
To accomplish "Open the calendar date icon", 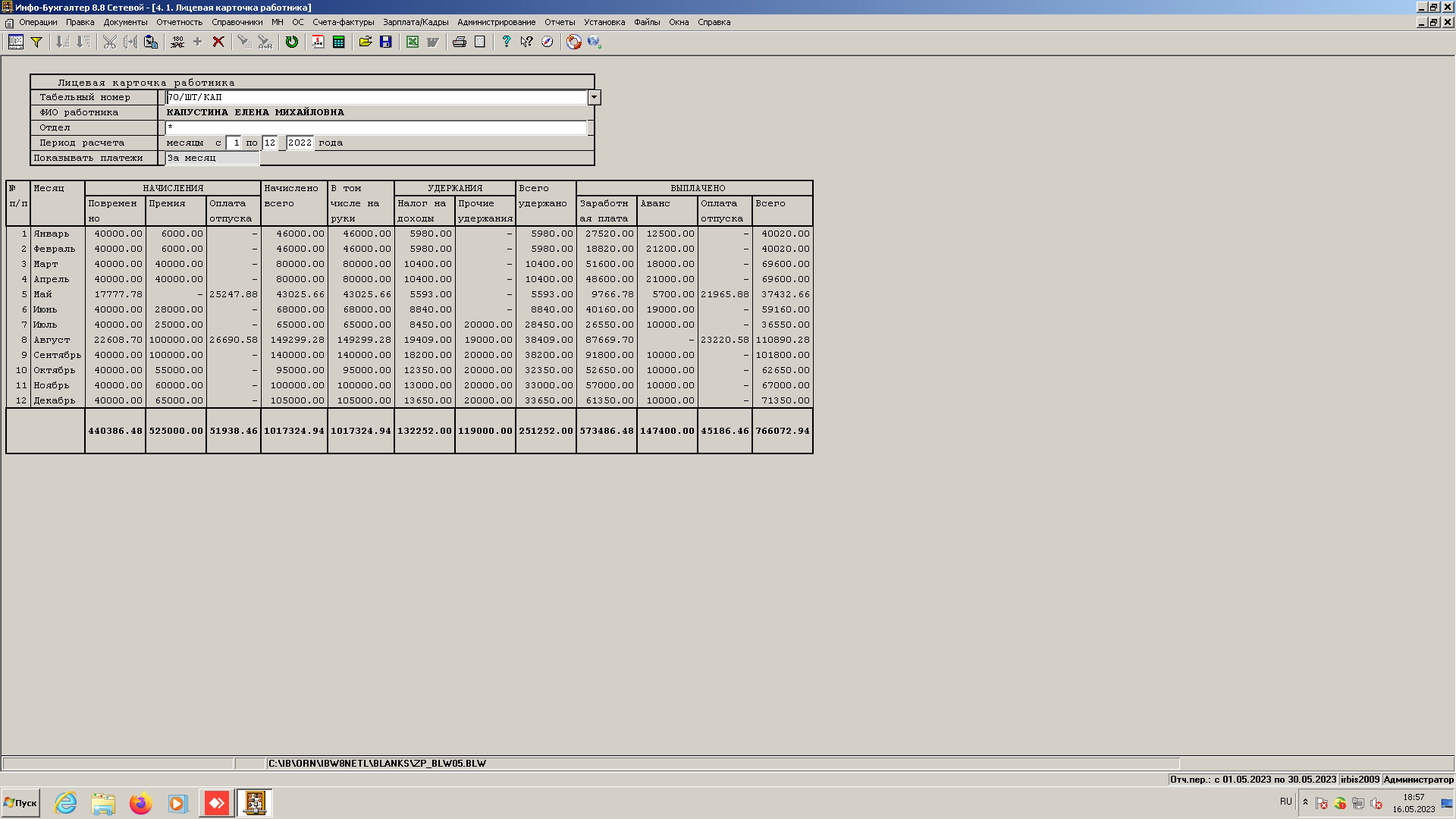I will [x=318, y=42].
